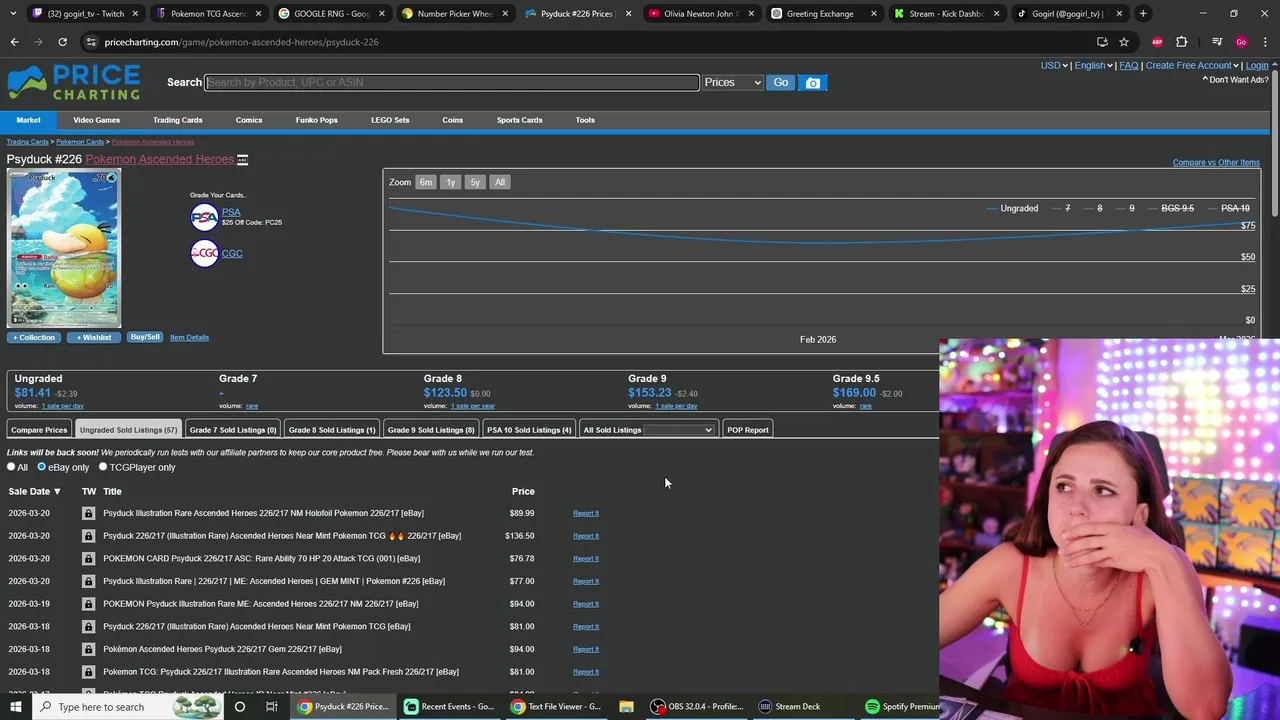Switch to PSA 10 Sold Listings tab

(x=529, y=430)
